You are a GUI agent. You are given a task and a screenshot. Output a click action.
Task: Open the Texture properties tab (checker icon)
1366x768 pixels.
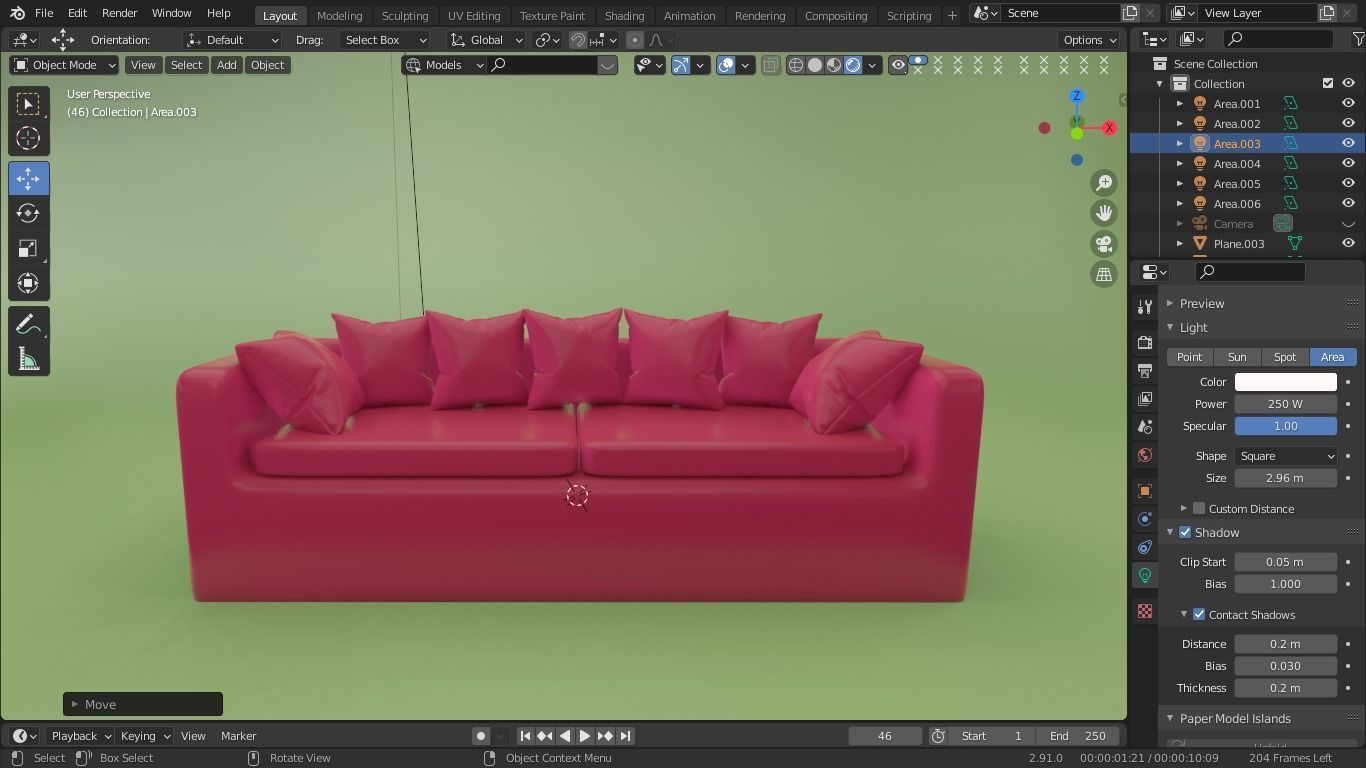[1145, 611]
